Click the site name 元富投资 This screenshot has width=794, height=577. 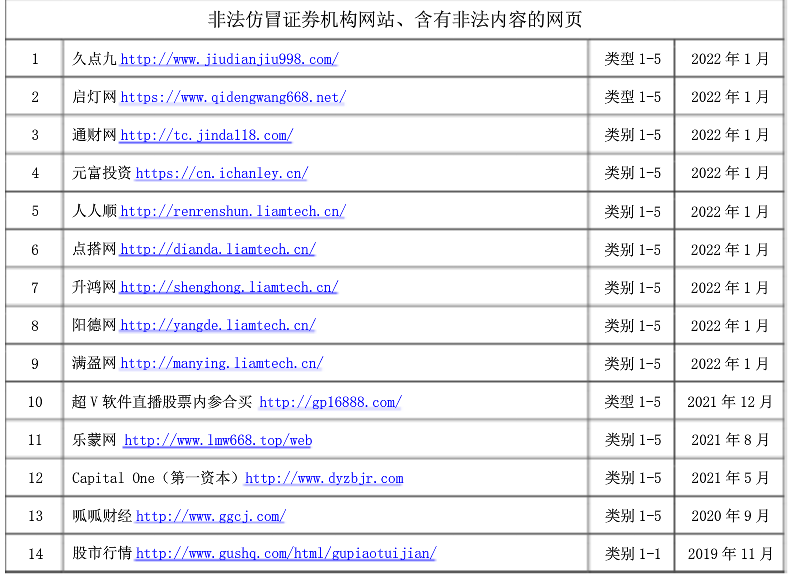[102, 173]
